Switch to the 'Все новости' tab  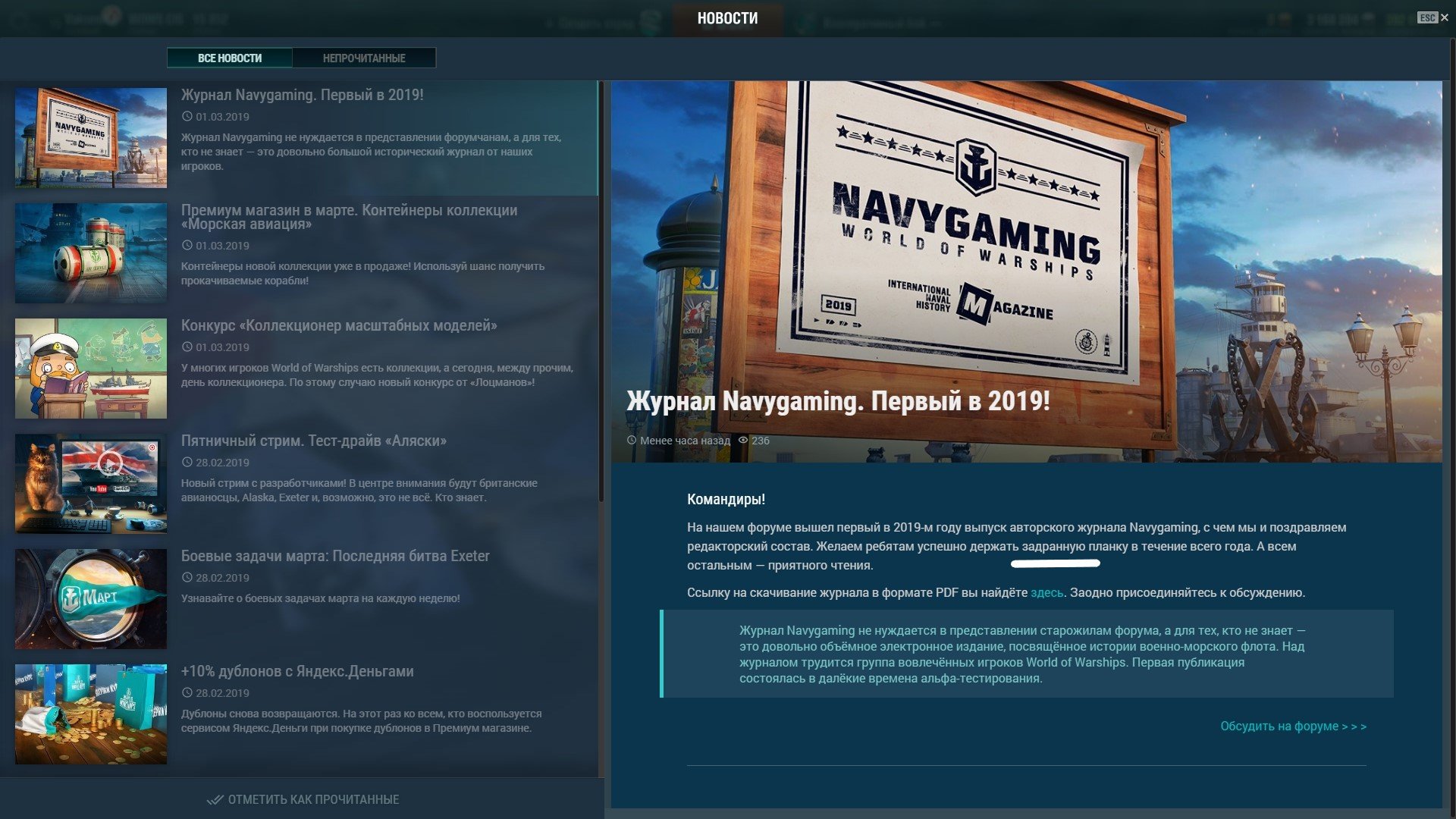coord(230,58)
